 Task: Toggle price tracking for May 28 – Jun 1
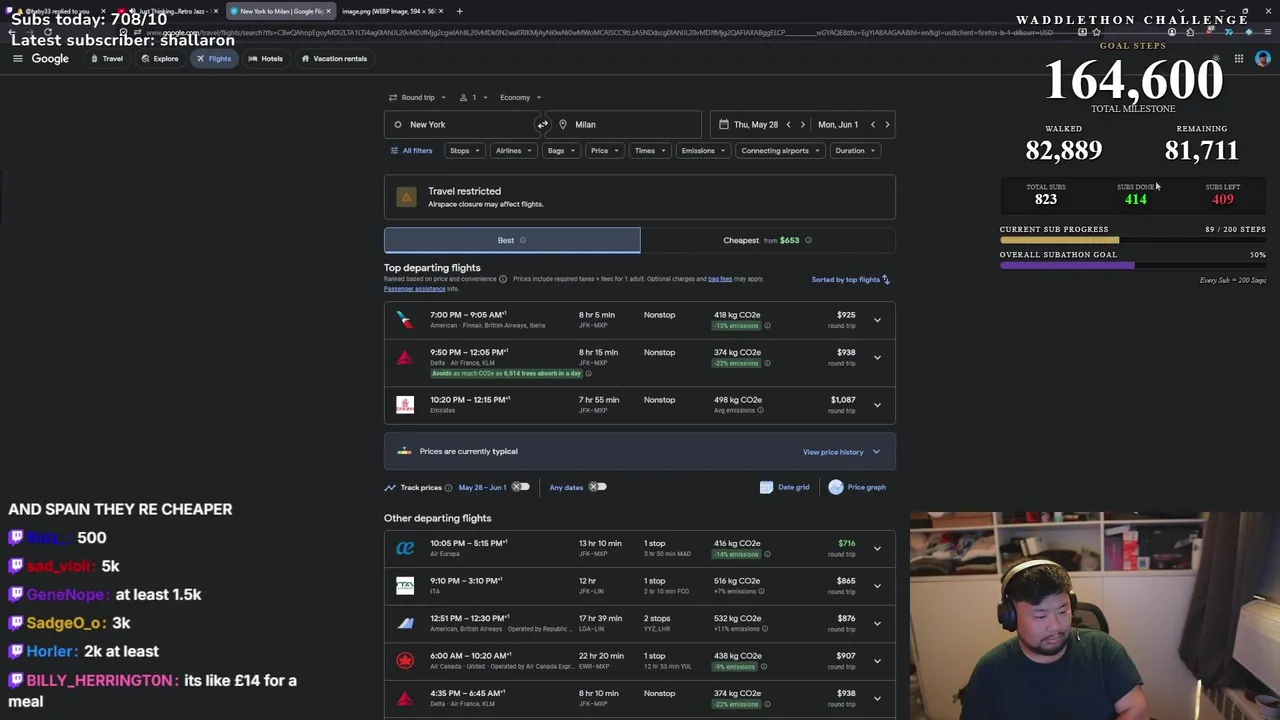[x=520, y=487]
